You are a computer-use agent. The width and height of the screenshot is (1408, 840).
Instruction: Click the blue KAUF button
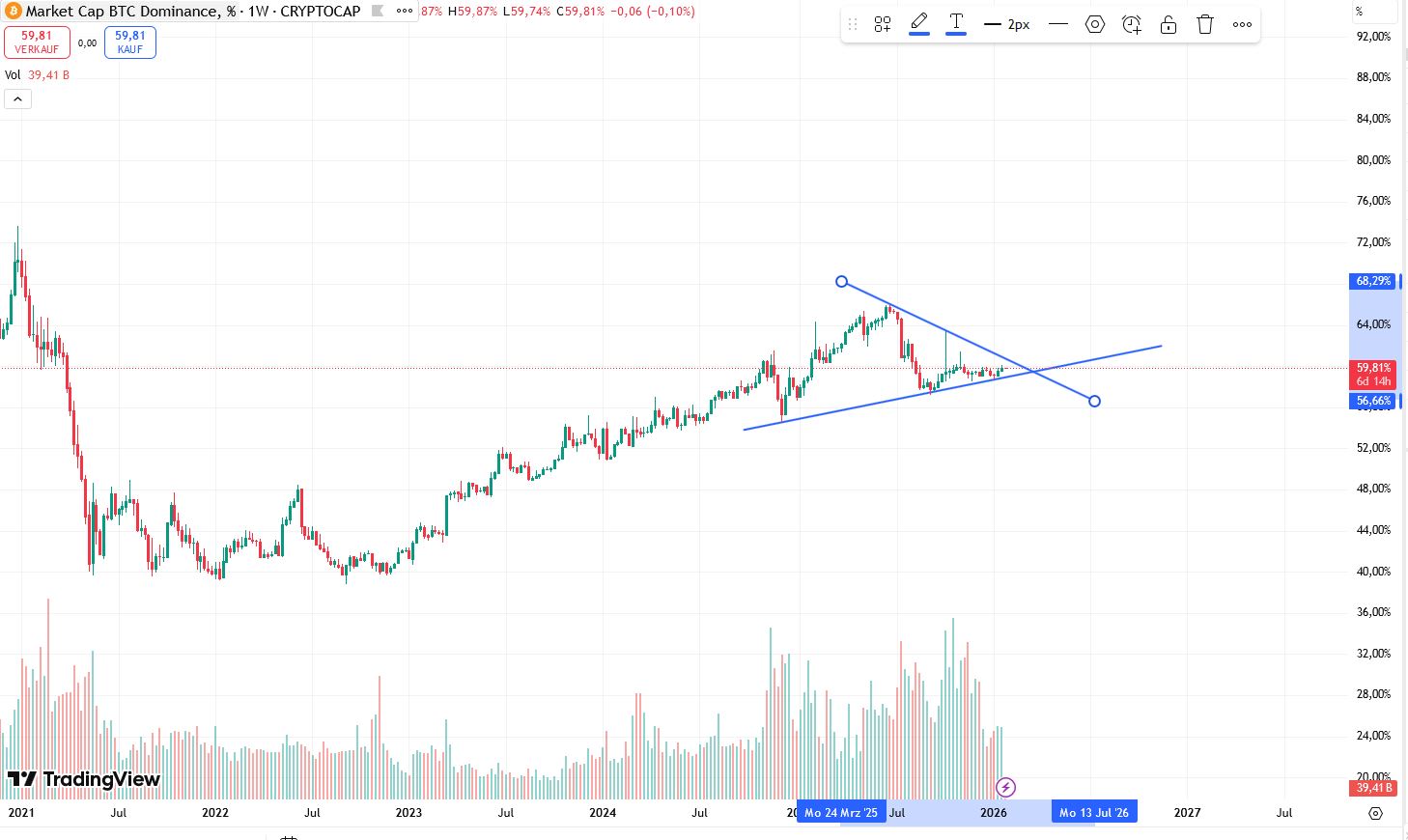tap(129, 42)
